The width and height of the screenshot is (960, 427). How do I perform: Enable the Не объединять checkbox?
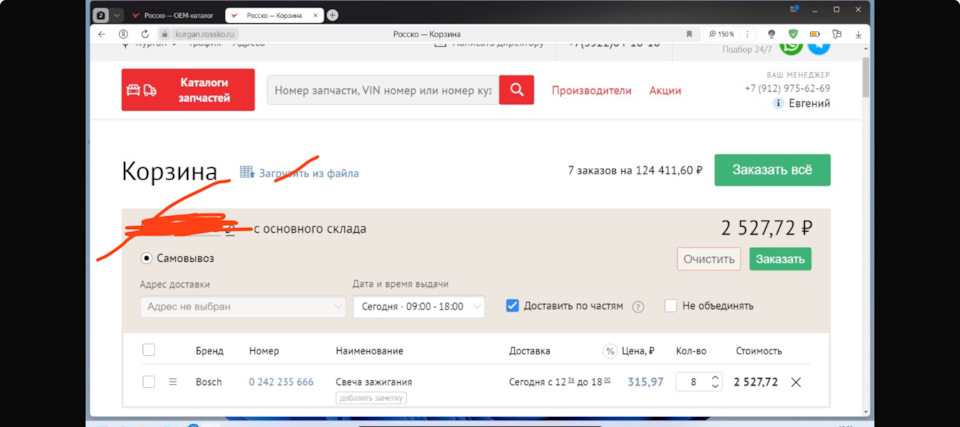click(671, 306)
